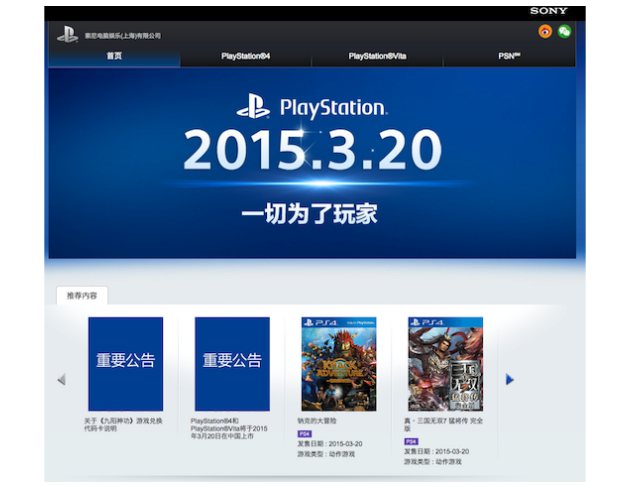The height and width of the screenshot is (488, 640).
Task: Click PlayStation®4和PlayStation®Vita将于2015年3月20日 link
Action: (229, 428)
